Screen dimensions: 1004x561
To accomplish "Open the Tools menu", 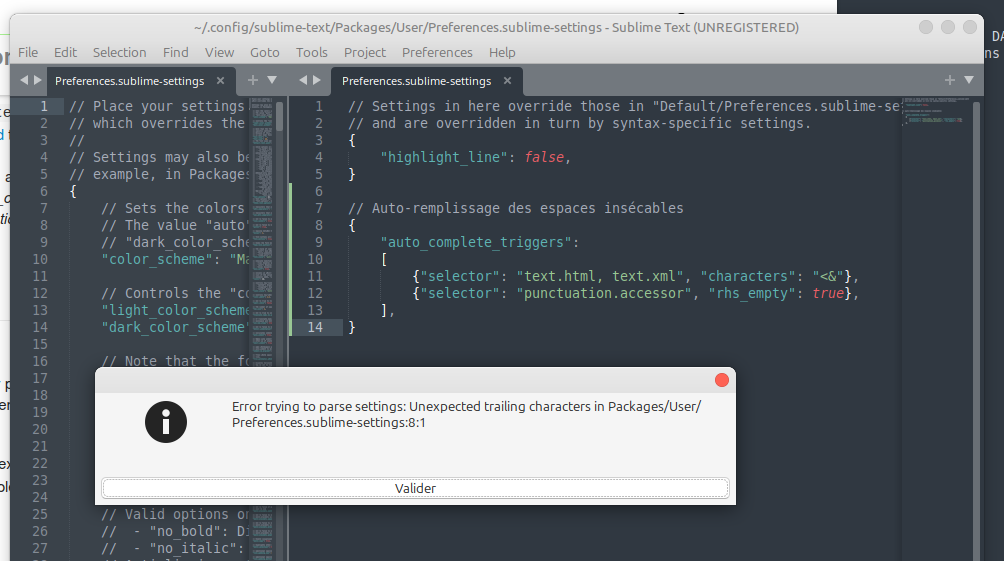I will 312,53.
